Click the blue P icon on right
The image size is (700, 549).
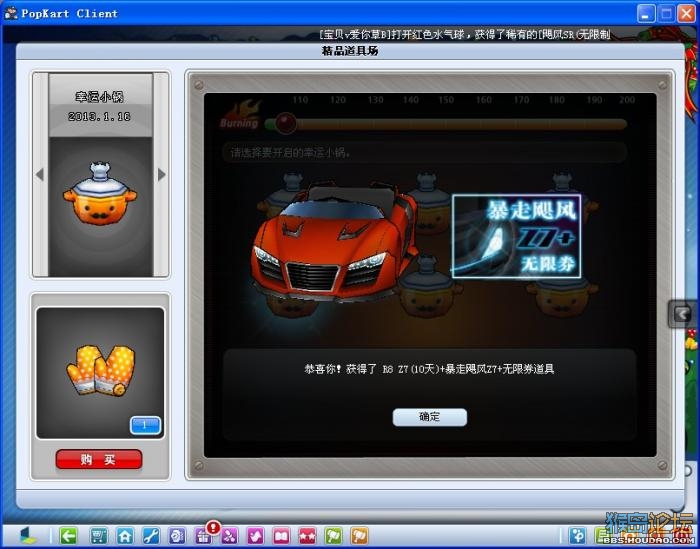pyautogui.click(x=577, y=535)
